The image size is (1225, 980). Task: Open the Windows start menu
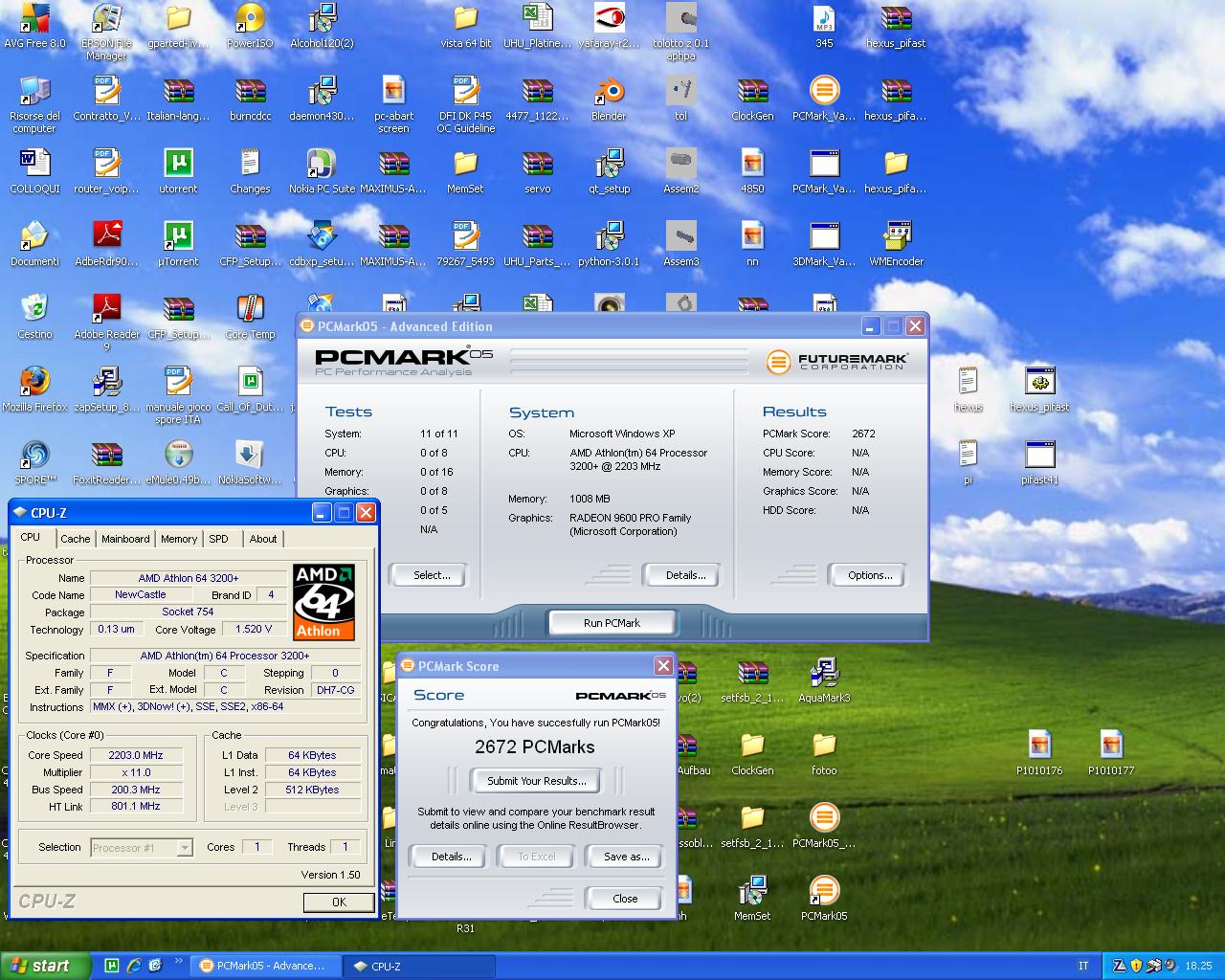click(x=46, y=966)
